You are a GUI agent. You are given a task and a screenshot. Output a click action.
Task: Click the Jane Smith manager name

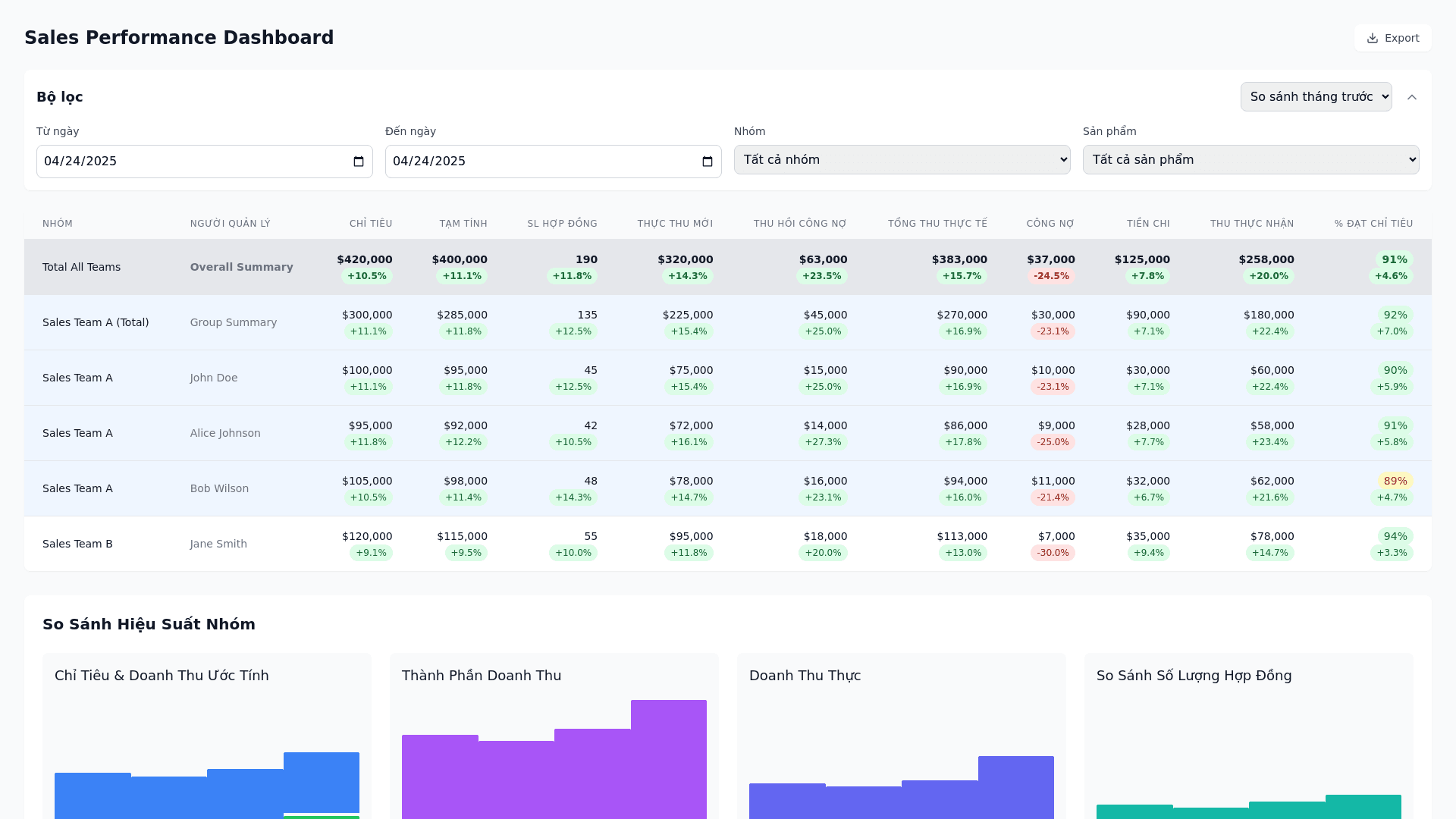(218, 544)
